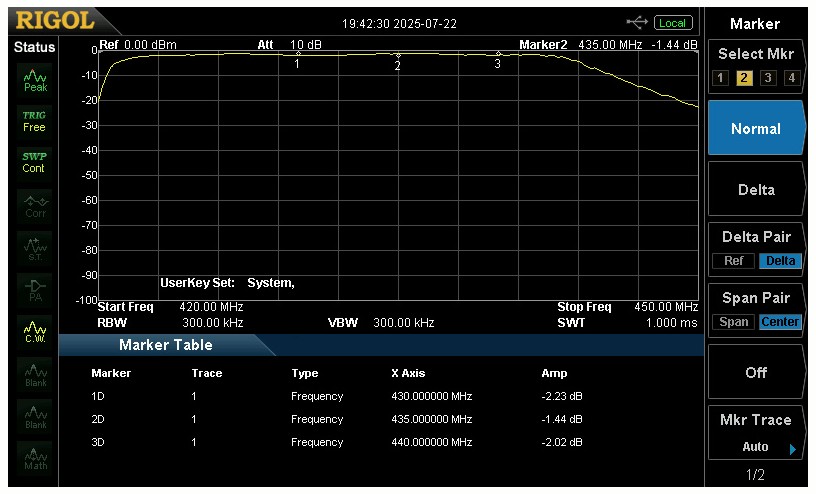Click the Peak detector status icon
The image size is (816, 494).
35,80
